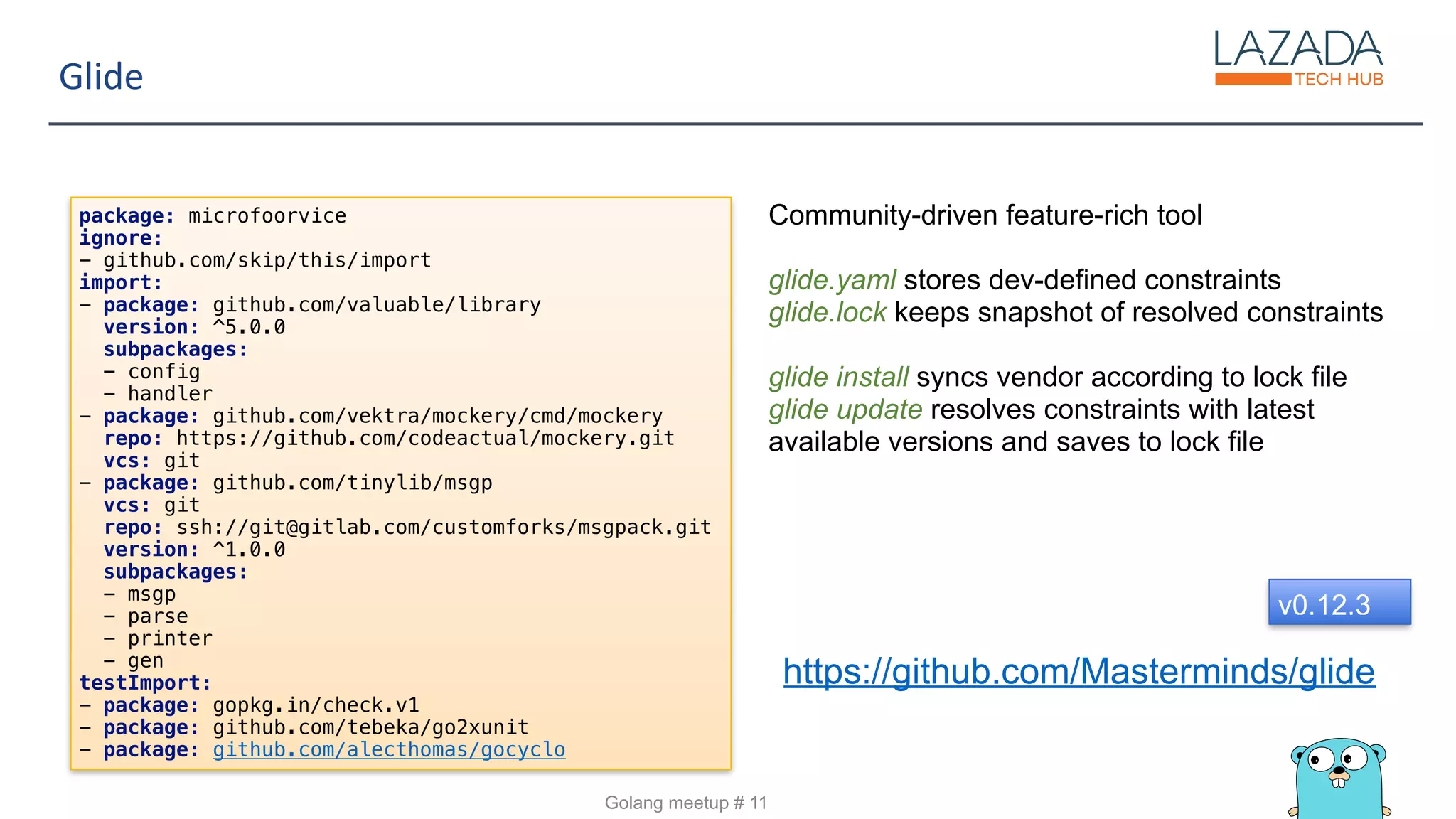Click the Lazada Tech Hub logo
Screen dimensions: 1456x819
point(1298,50)
